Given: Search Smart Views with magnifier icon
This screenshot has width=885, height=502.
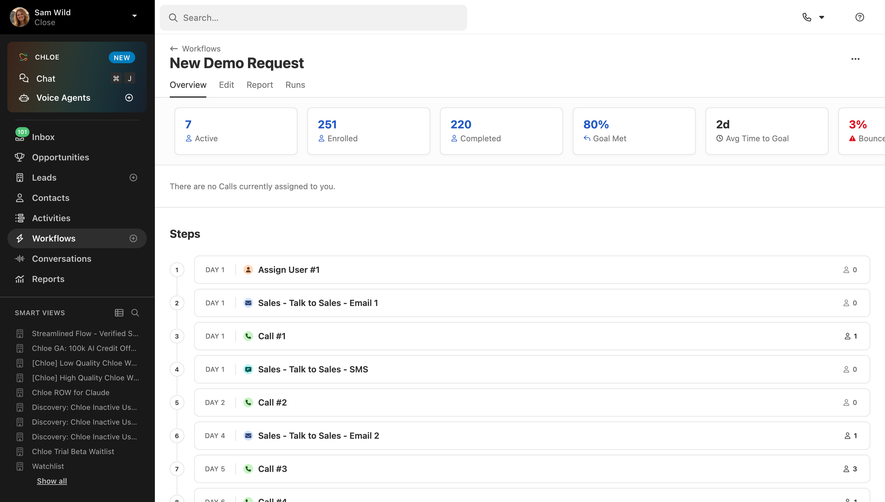Looking at the screenshot, I should (x=135, y=313).
